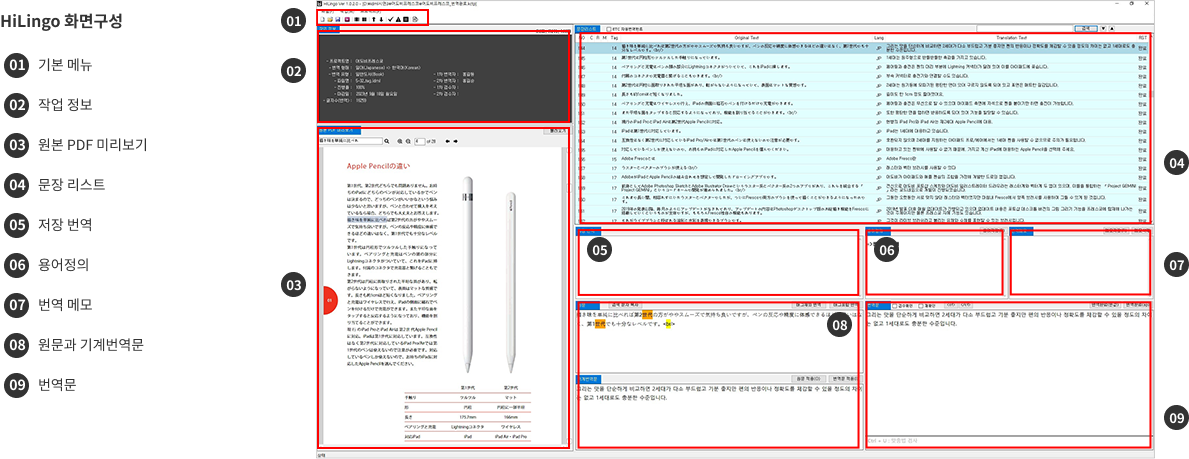Click in the sentence list search field
1189x459 pixels.
click(1024, 28)
